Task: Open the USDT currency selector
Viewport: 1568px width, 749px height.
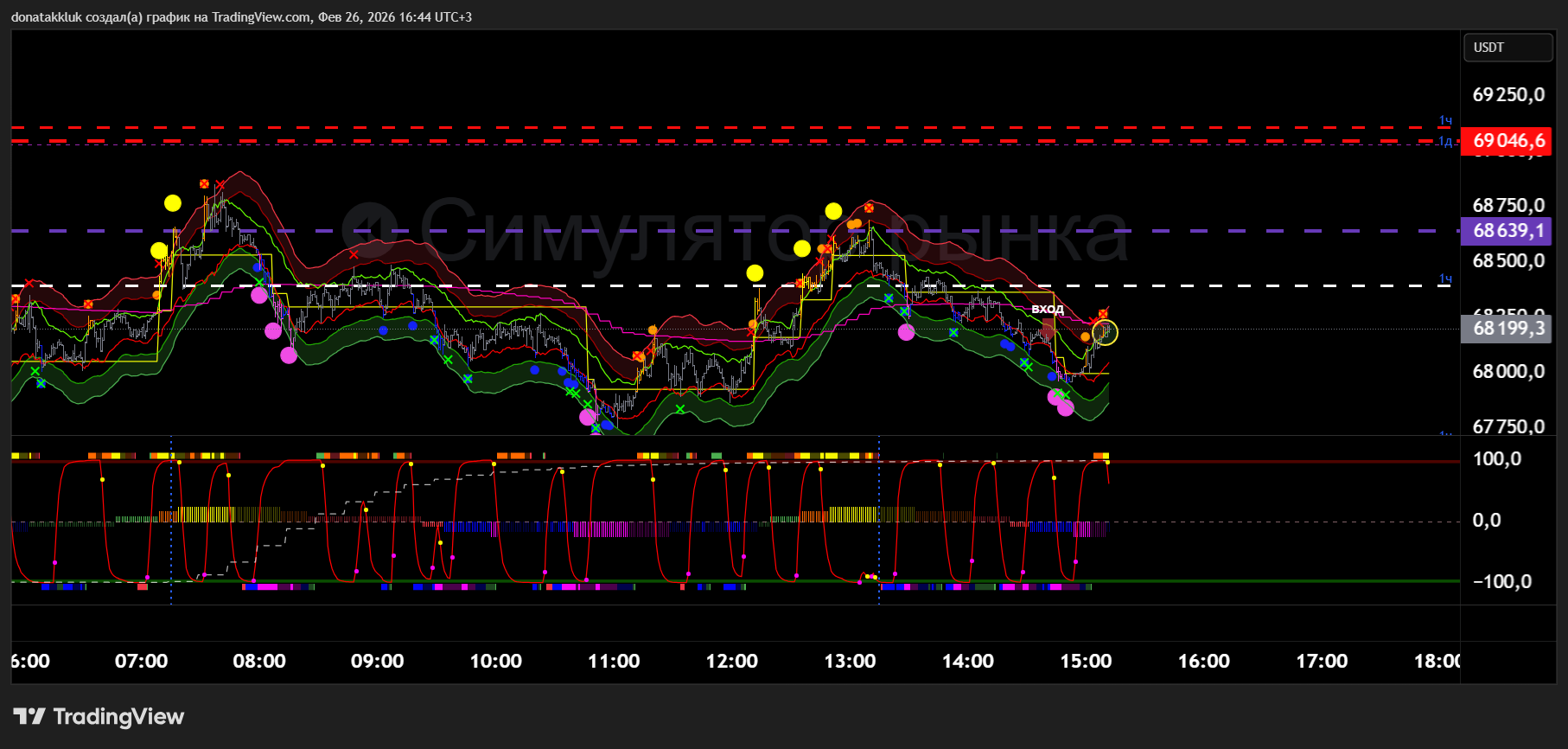Action: tap(1507, 48)
